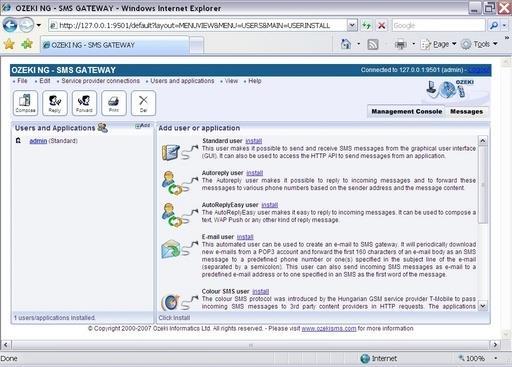Click the Internet zone globe icon
512x367 pixels.
365,359
